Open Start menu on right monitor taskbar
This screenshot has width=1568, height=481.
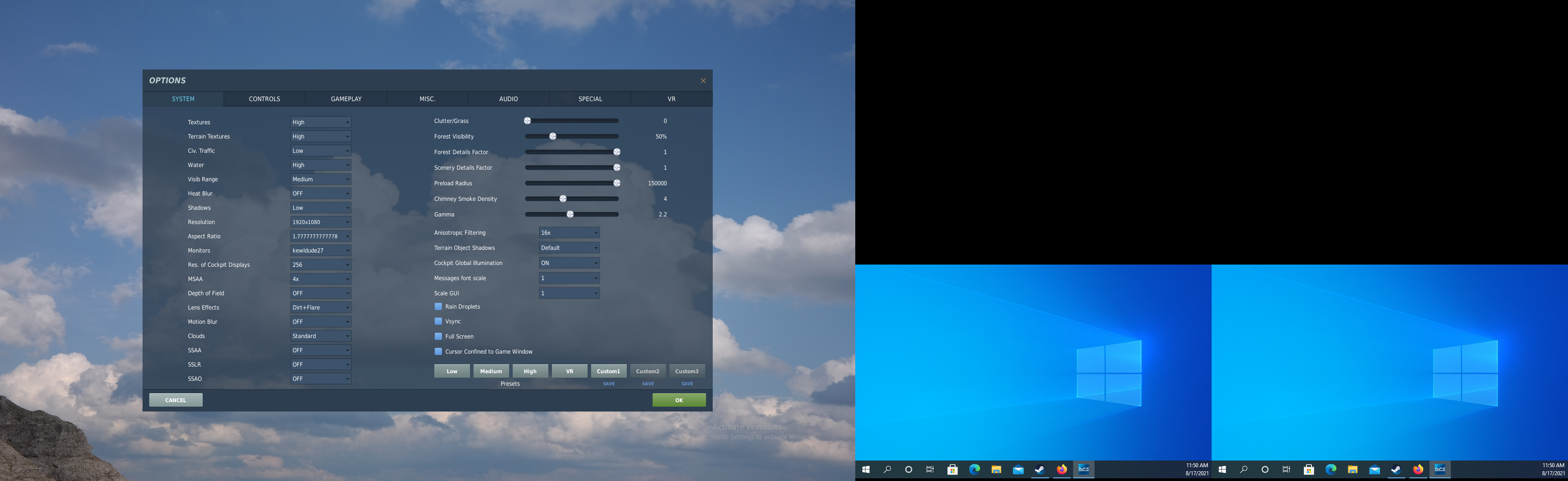(1221, 469)
